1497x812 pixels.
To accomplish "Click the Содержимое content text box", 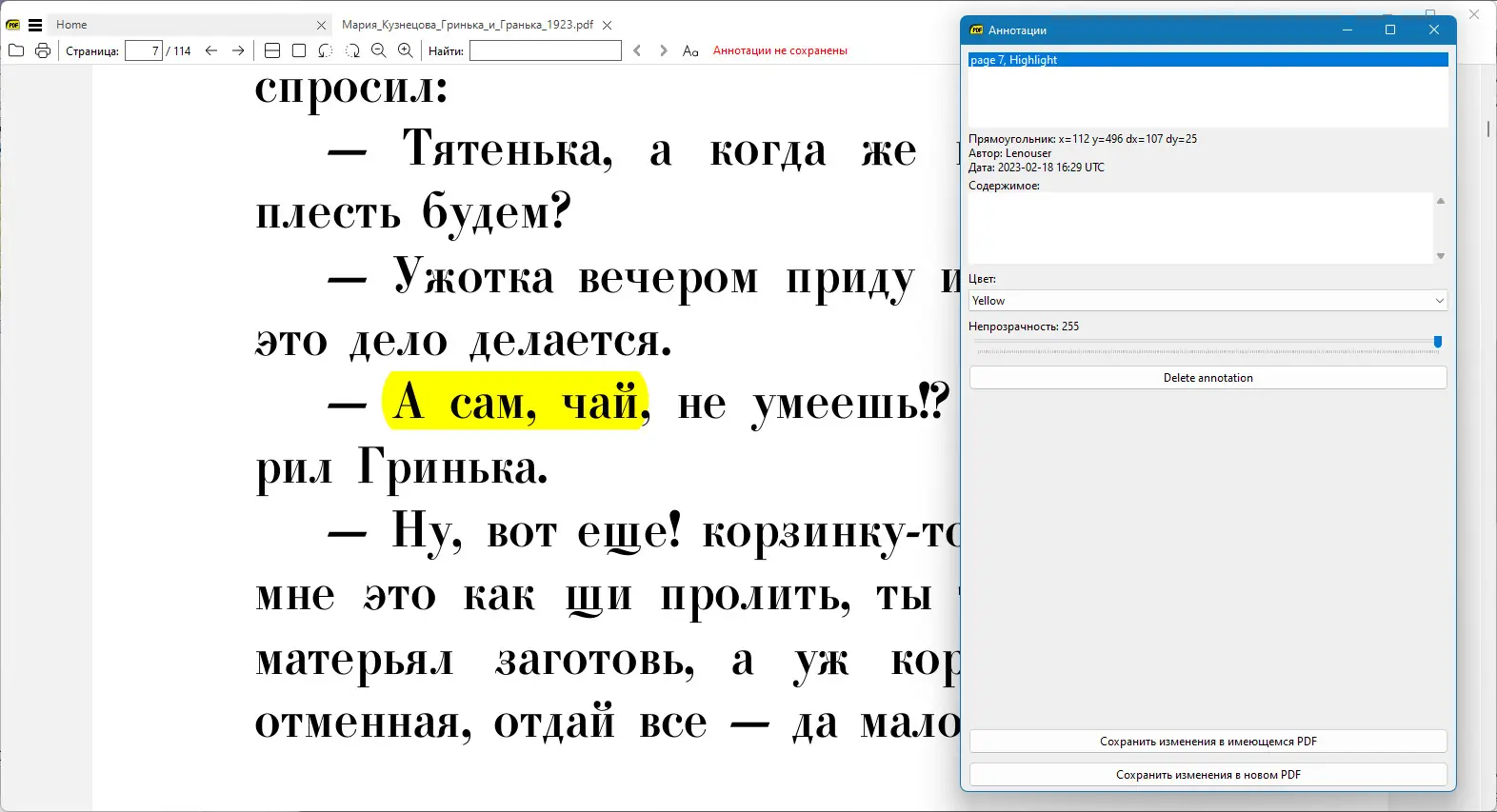I will (x=1201, y=228).
